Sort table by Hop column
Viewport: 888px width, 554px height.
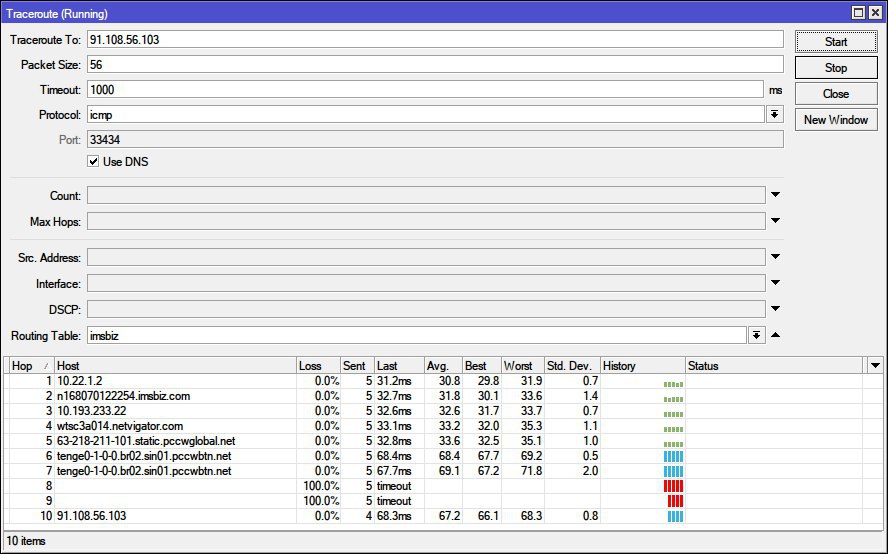coord(29,366)
